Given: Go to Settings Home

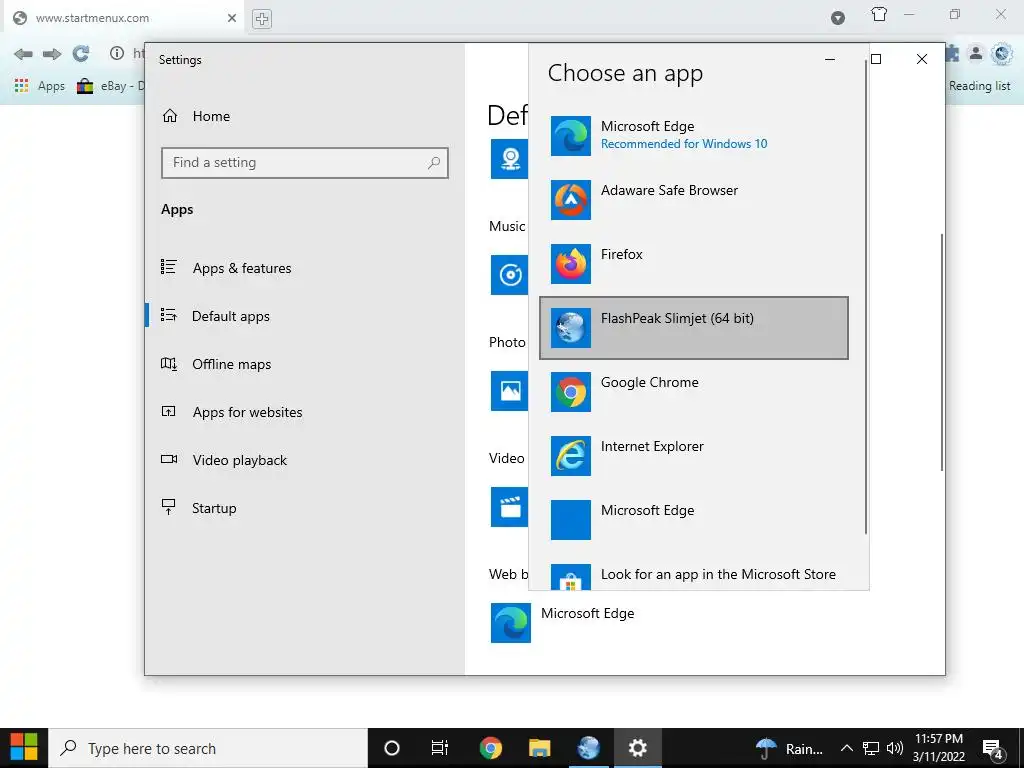Looking at the screenshot, I should 197,116.
